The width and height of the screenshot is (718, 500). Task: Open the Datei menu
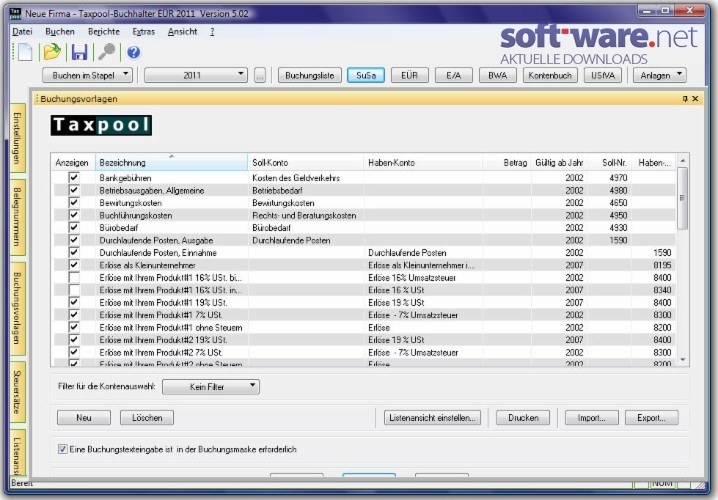click(x=22, y=32)
